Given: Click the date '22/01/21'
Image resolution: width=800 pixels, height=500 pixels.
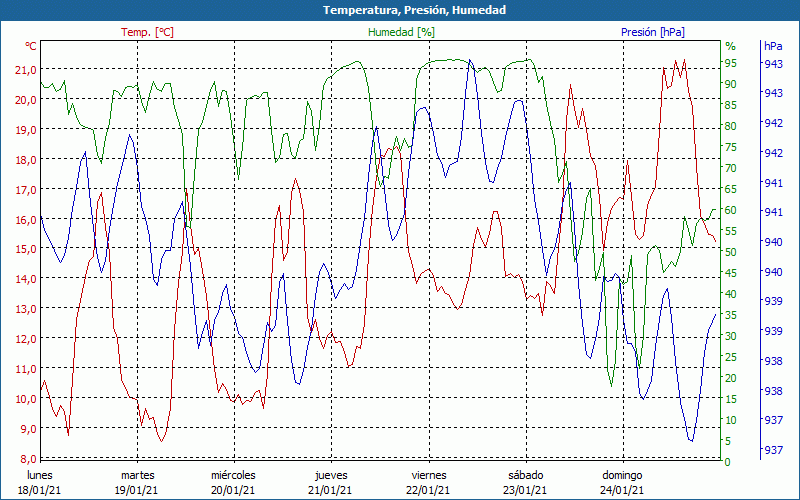Looking at the screenshot, I should point(428,491).
